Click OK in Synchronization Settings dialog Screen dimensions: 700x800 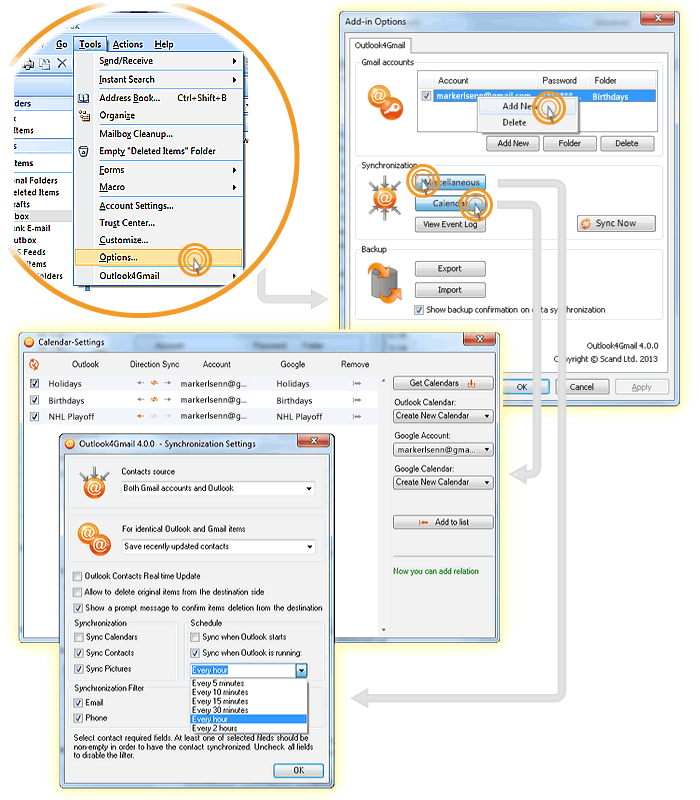coord(298,770)
